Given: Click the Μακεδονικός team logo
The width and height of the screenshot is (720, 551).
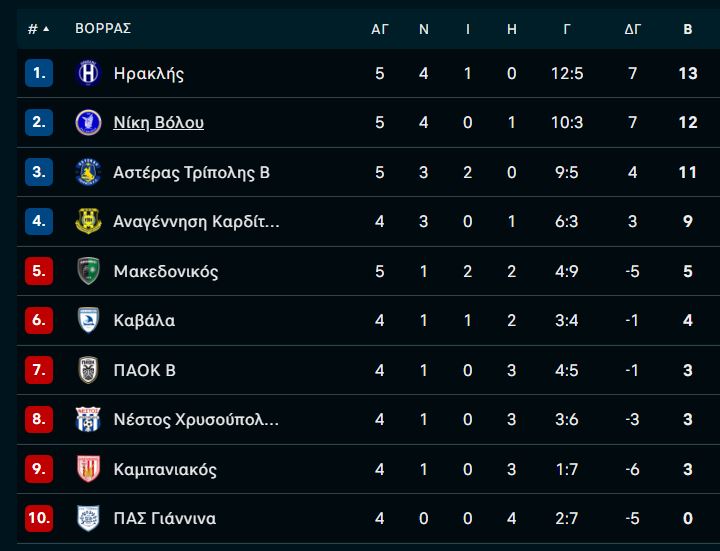Looking at the screenshot, I should pos(89,271).
